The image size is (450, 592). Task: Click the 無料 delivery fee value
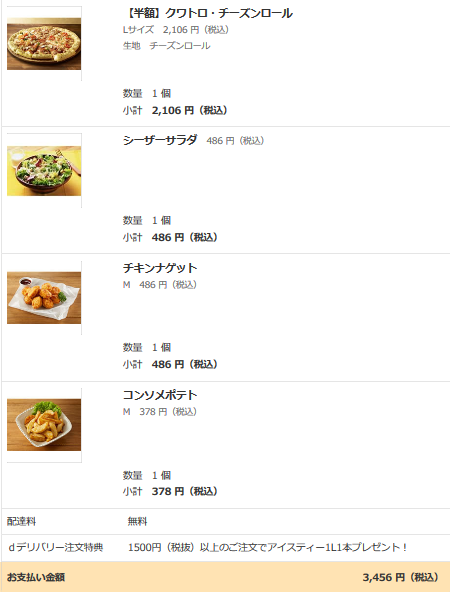tap(137, 521)
